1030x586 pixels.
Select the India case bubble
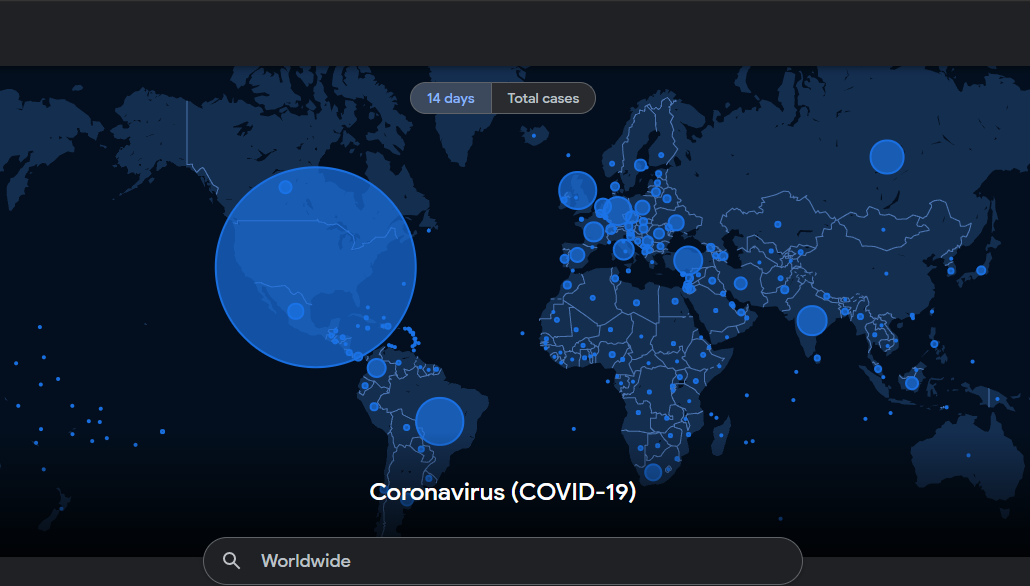point(812,320)
